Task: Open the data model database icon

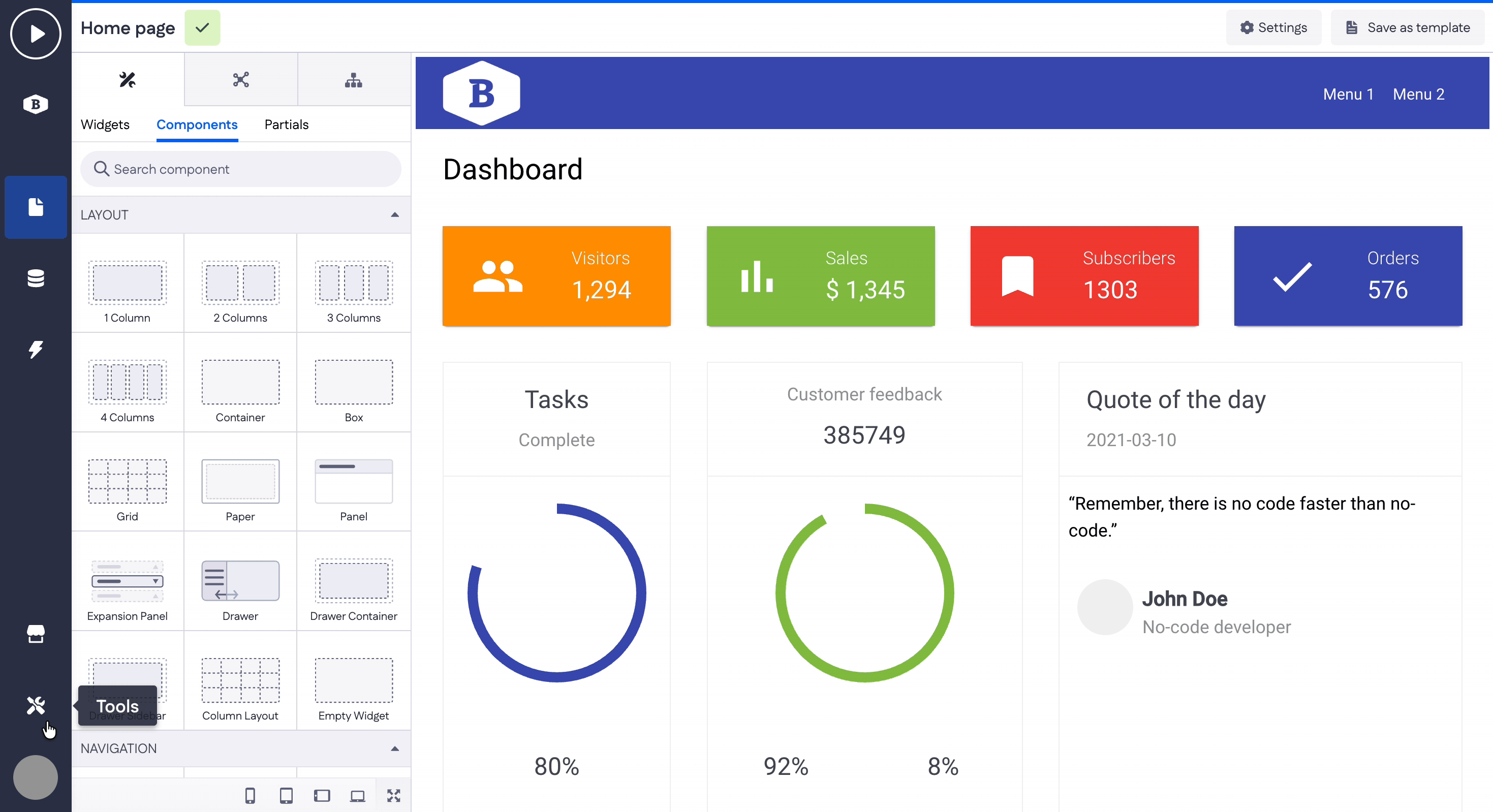Action: (x=36, y=278)
